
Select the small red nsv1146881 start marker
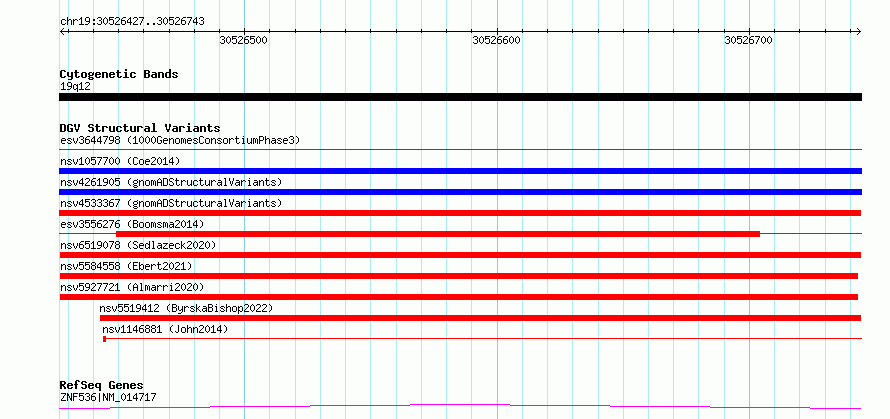click(104, 339)
